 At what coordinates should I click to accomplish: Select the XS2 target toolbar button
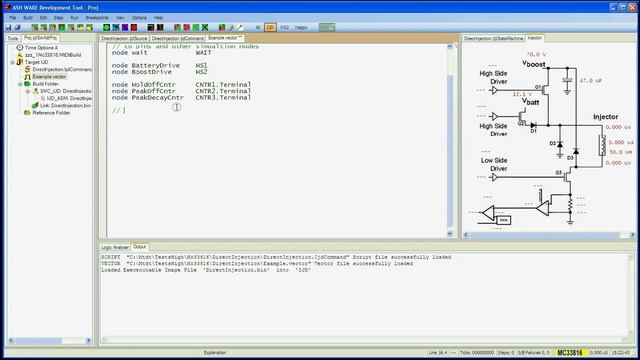tap(284, 27)
